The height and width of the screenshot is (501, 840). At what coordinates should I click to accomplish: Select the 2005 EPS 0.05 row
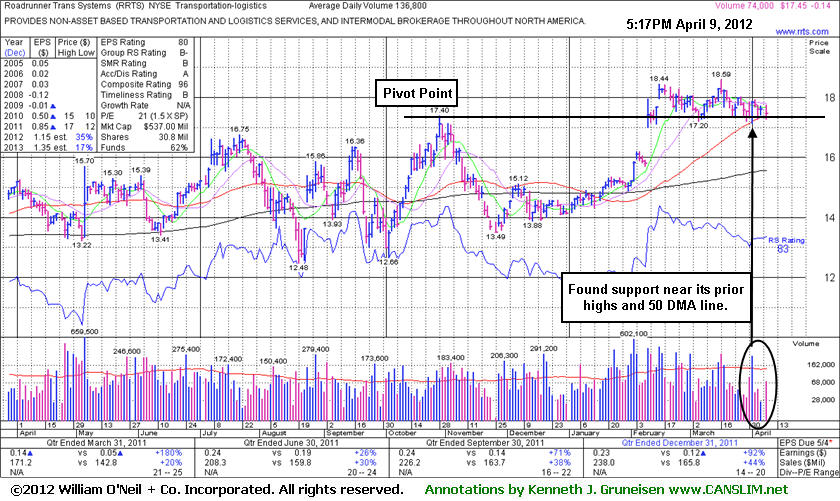[27, 63]
